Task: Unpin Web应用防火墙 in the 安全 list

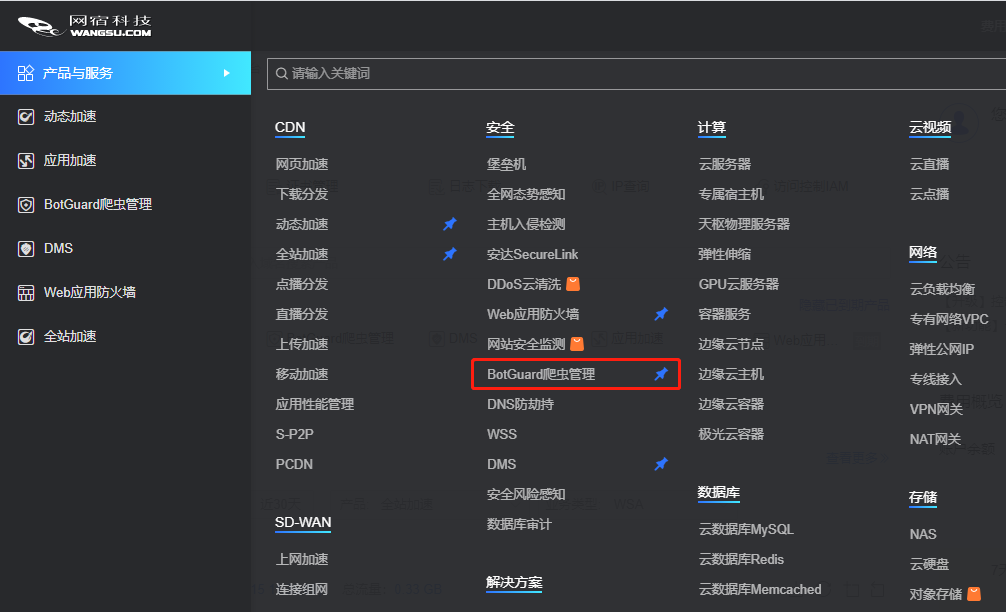Action: [661, 314]
